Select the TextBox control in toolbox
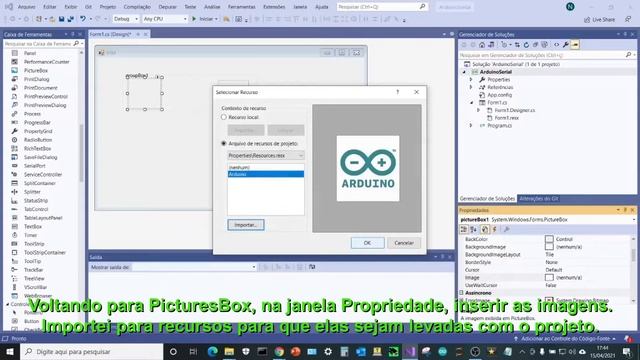 pyautogui.click(x=33, y=227)
